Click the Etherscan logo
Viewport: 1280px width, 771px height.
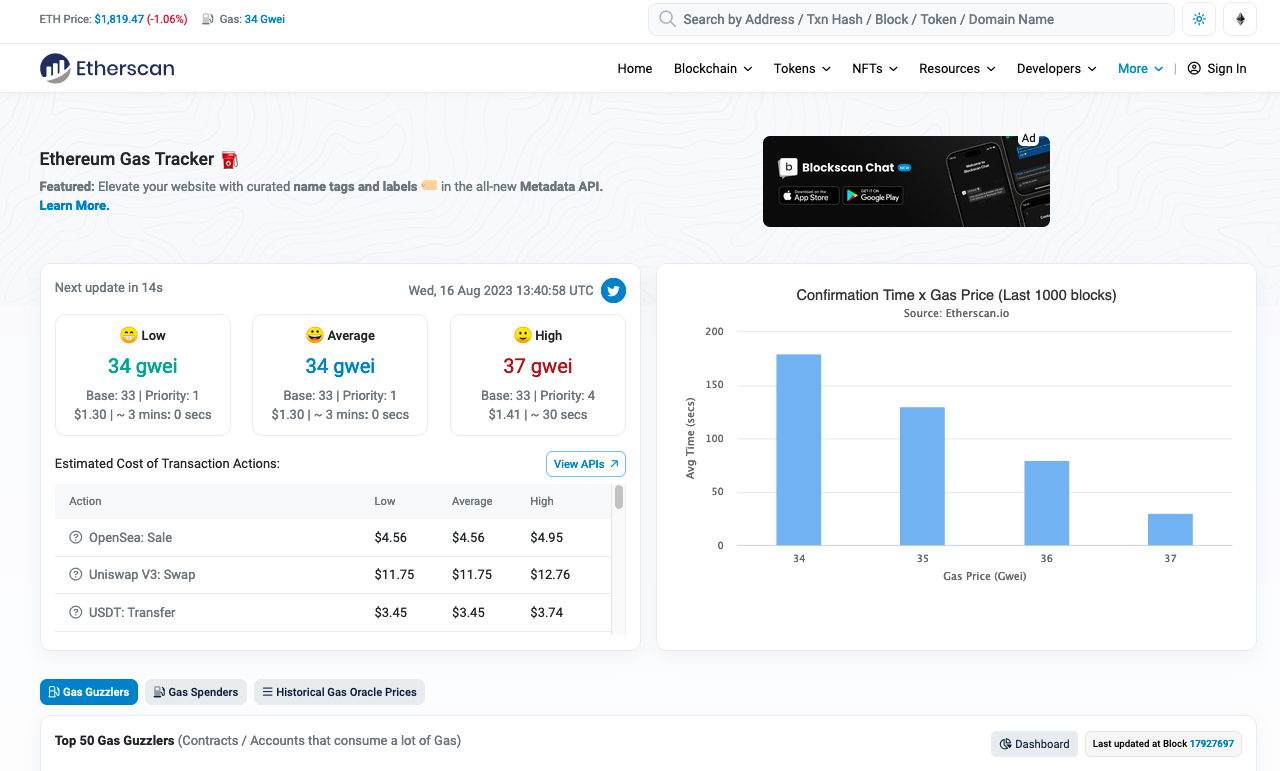coord(107,68)
